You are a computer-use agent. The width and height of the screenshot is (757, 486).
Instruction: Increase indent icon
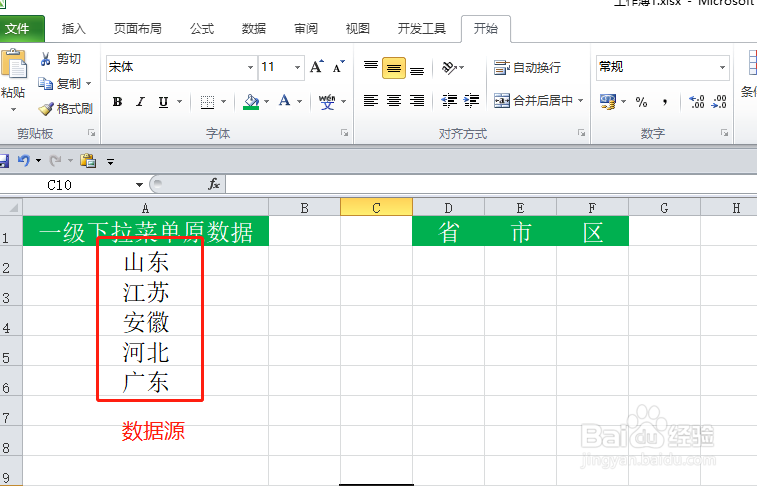[471, 100]
